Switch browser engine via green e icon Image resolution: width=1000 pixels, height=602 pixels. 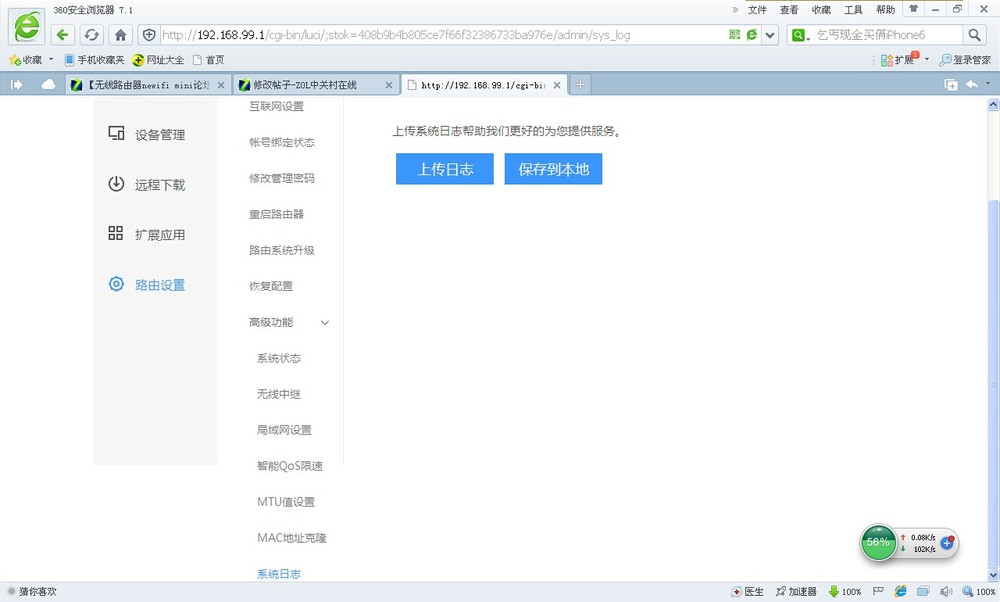(x=752, y=34)
